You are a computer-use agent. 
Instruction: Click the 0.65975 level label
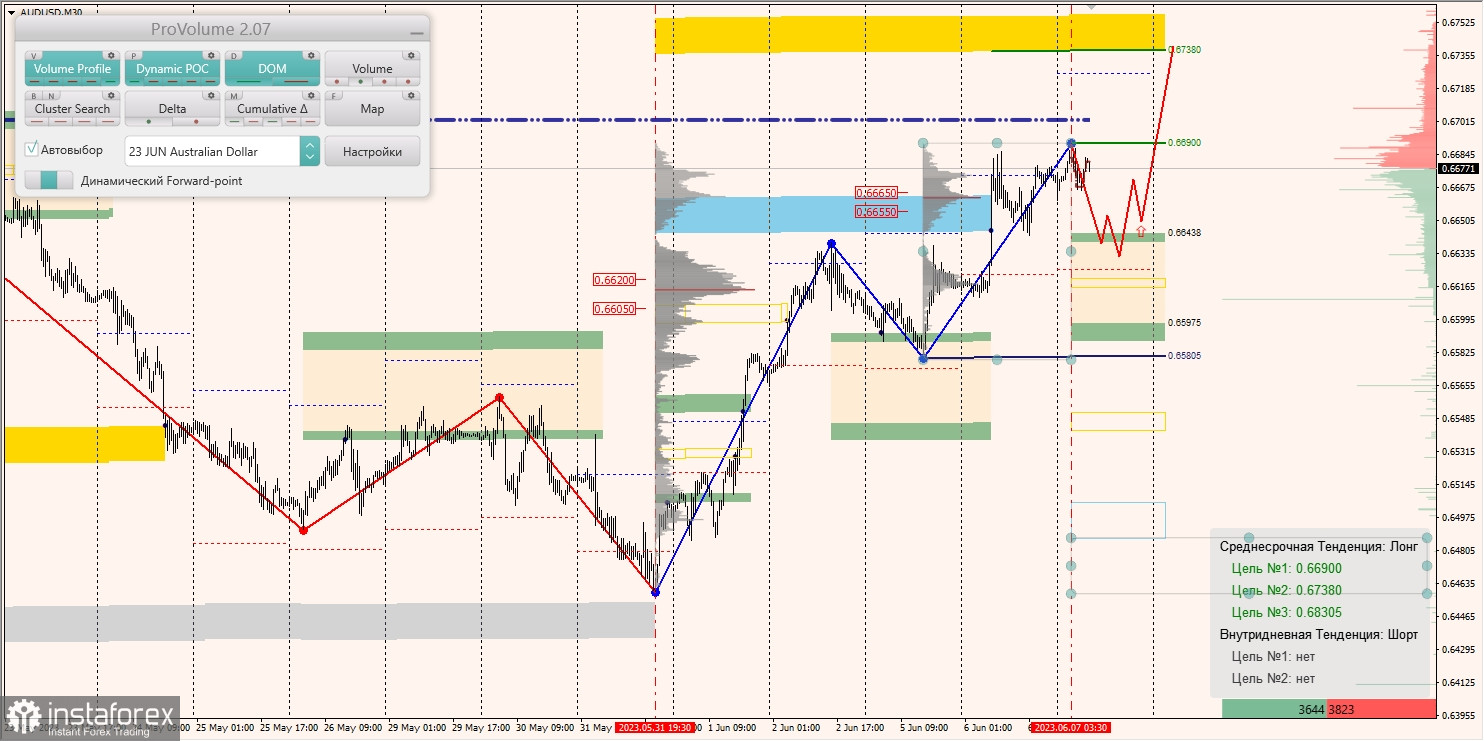click(x=1185, y=322)
